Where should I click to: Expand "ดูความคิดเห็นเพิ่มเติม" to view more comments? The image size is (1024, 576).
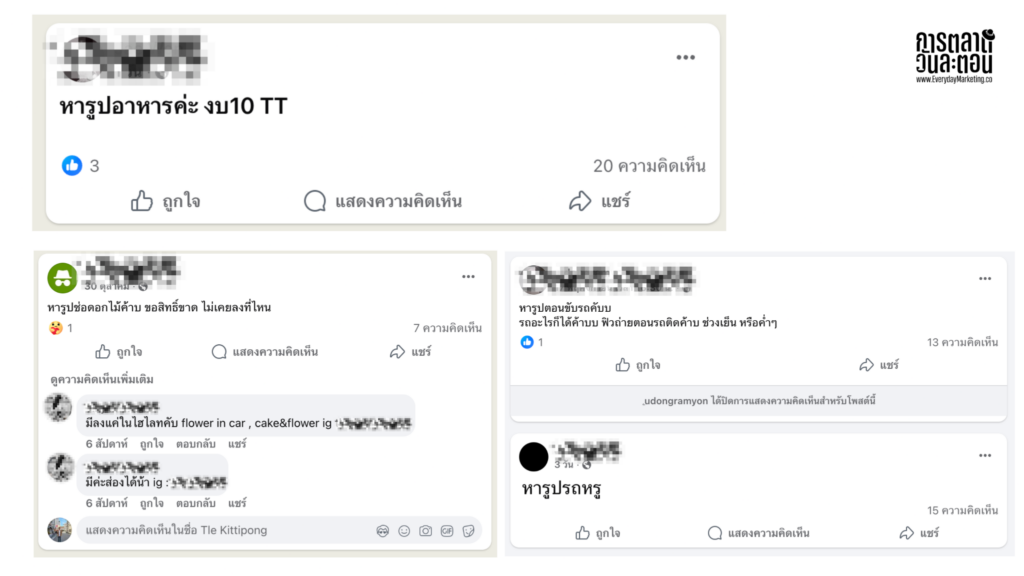tap(102, 379)
